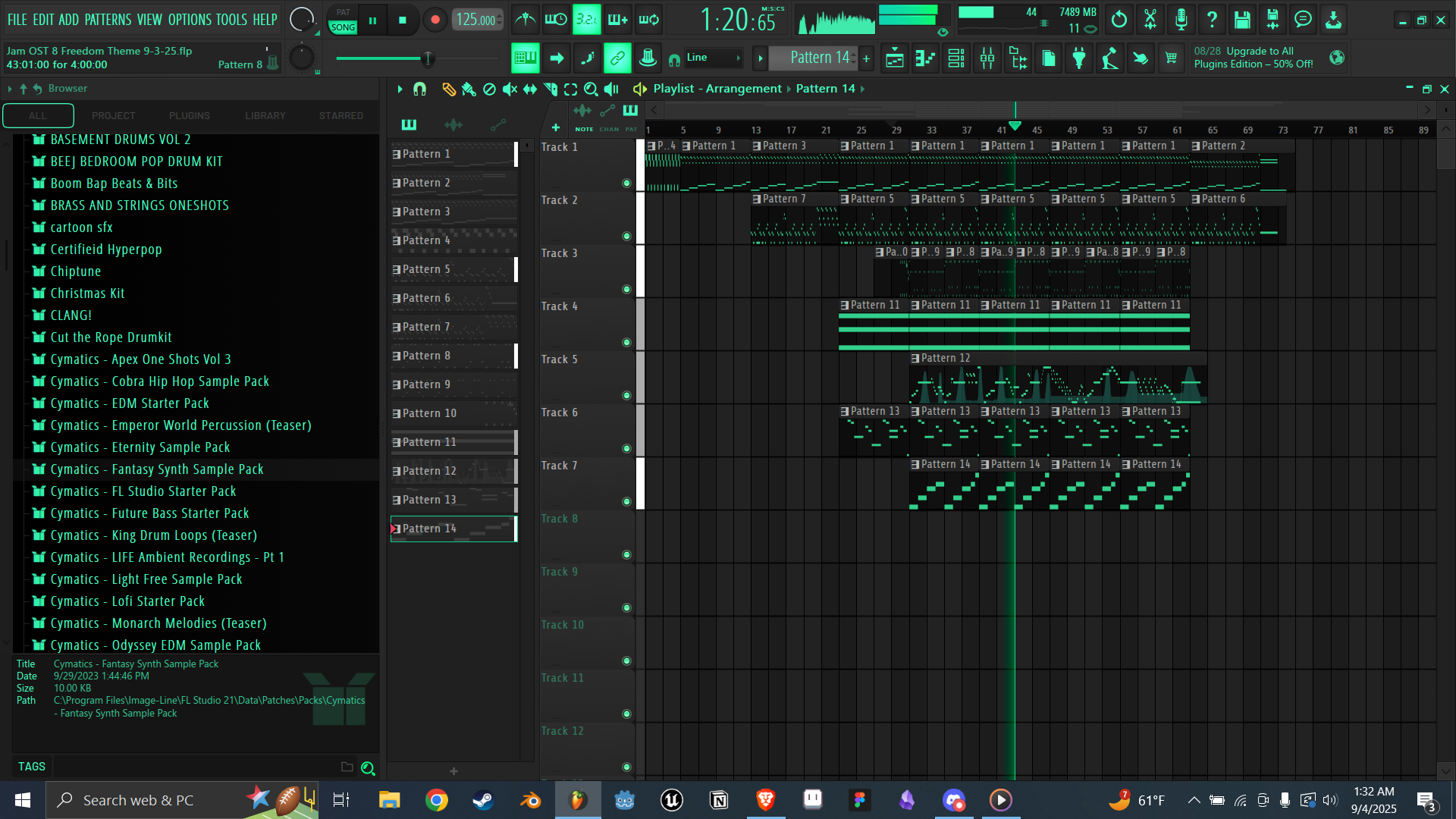Click the microphone recording icon
This screenshot has height=819, width=1456.
[x=1181, y=20]
